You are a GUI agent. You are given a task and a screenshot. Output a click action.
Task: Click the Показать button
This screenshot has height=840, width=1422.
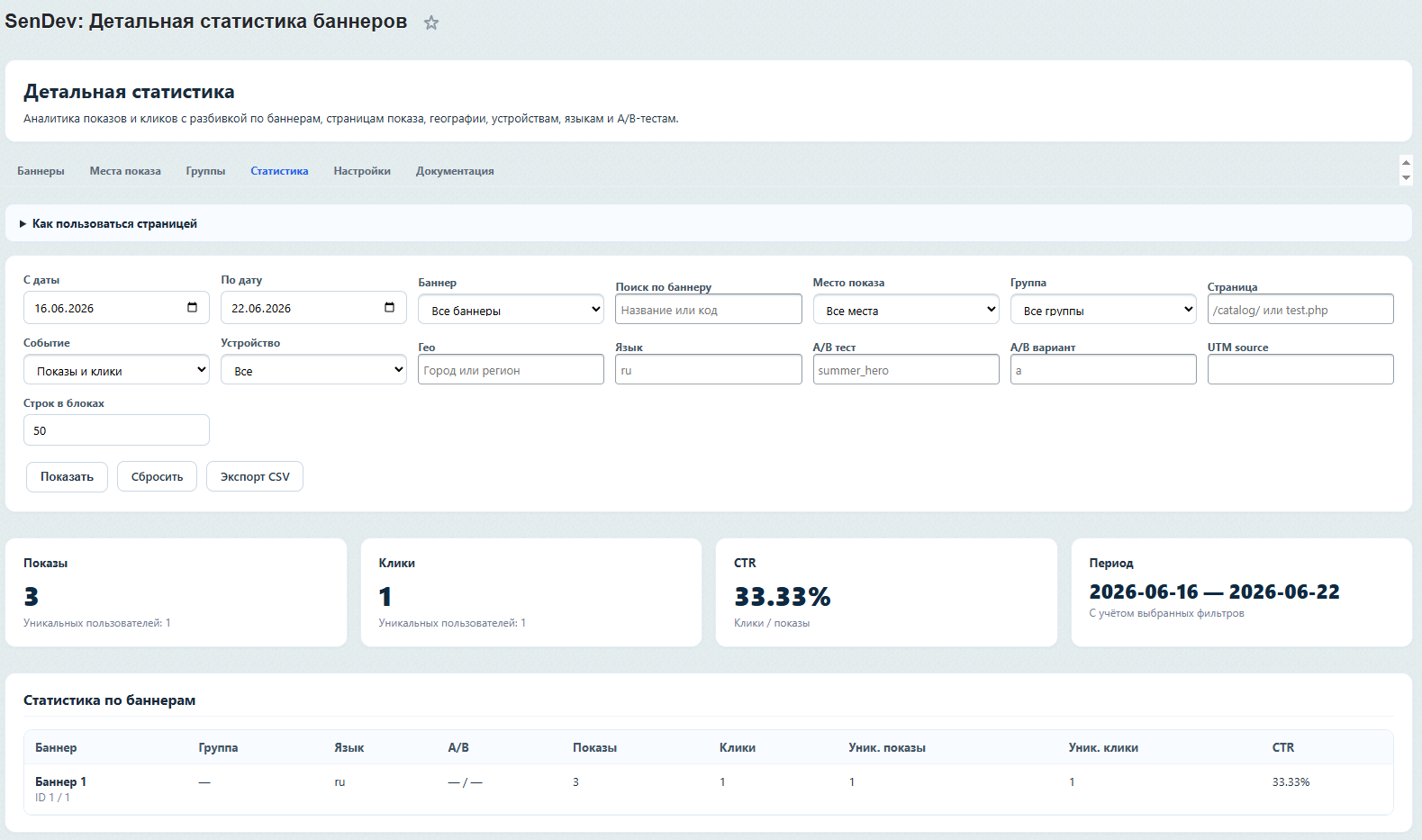click(67, 477)
